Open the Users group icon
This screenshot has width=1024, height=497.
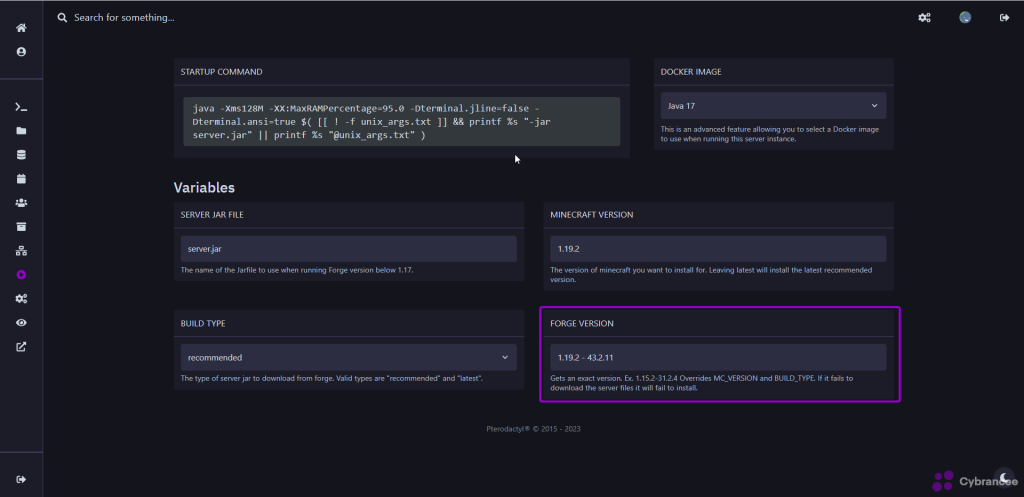tap(21, 202)
